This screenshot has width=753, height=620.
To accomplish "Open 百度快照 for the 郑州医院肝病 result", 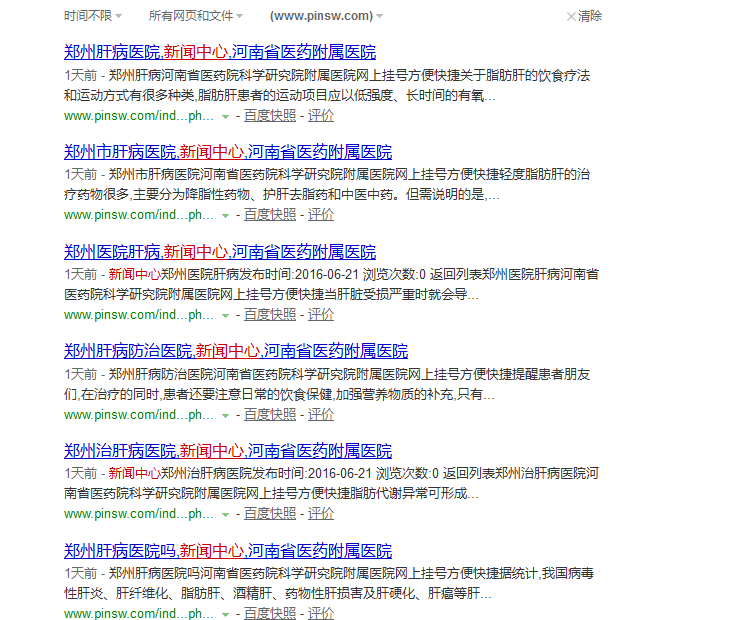I will point(270,315).
